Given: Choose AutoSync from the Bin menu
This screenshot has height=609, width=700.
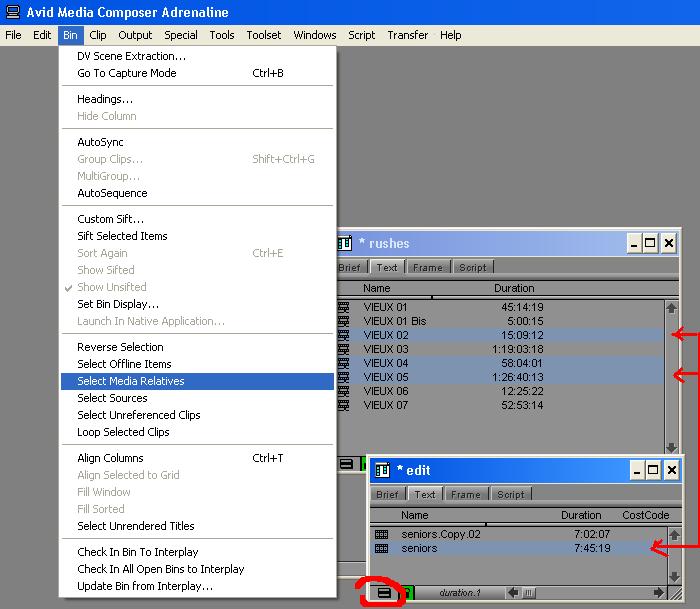Looking at the screenshot, I should [x=197, y=142].
